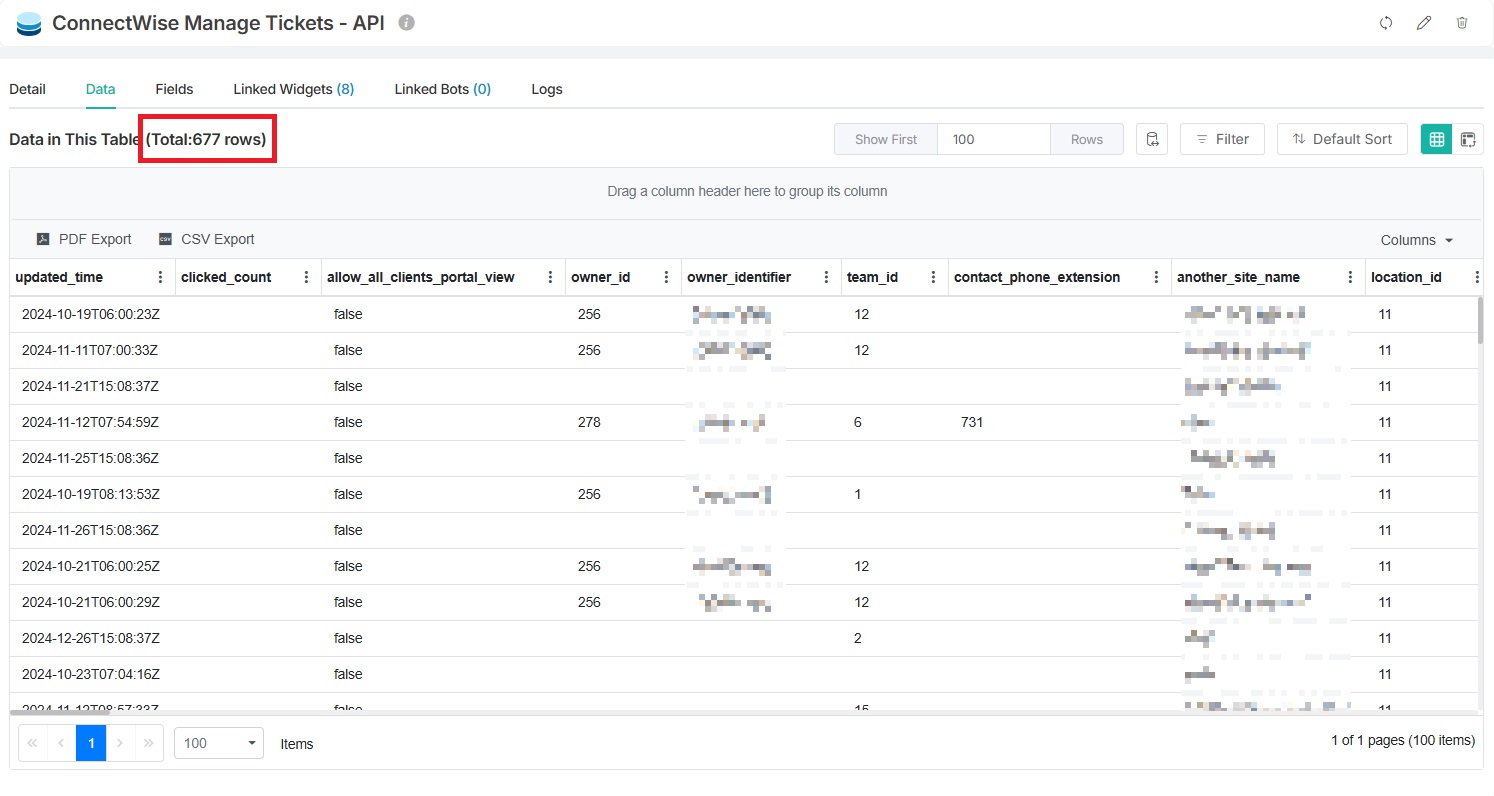Click the pencil edit icon
Viewport: 1494px width, 796px height.
coord(1424,23)
